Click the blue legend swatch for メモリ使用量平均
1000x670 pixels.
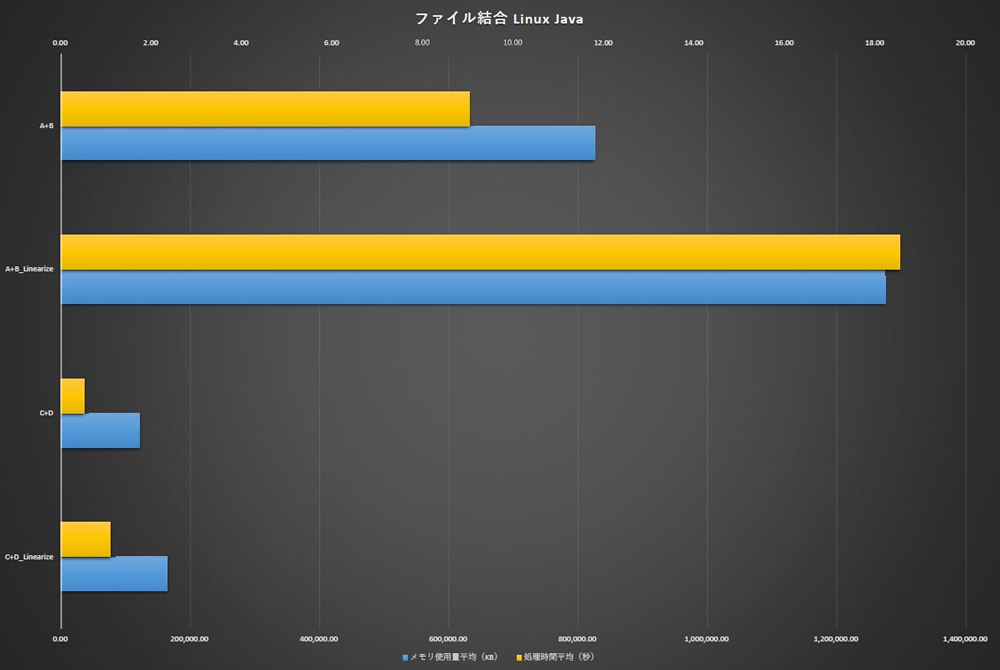pyautogui.click(x=406, y=658)
